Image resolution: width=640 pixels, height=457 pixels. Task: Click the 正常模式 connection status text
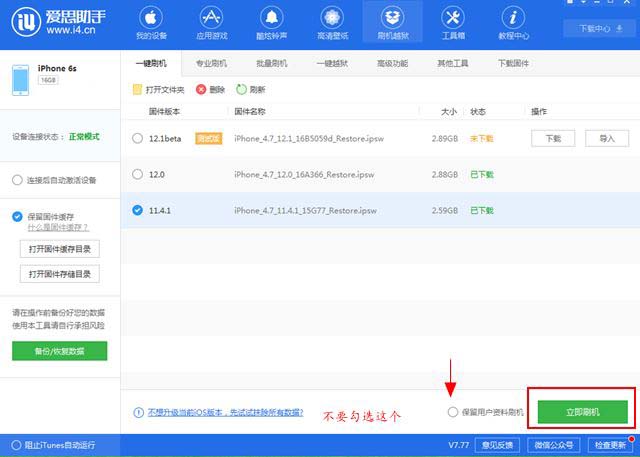[x=84, y=137]
